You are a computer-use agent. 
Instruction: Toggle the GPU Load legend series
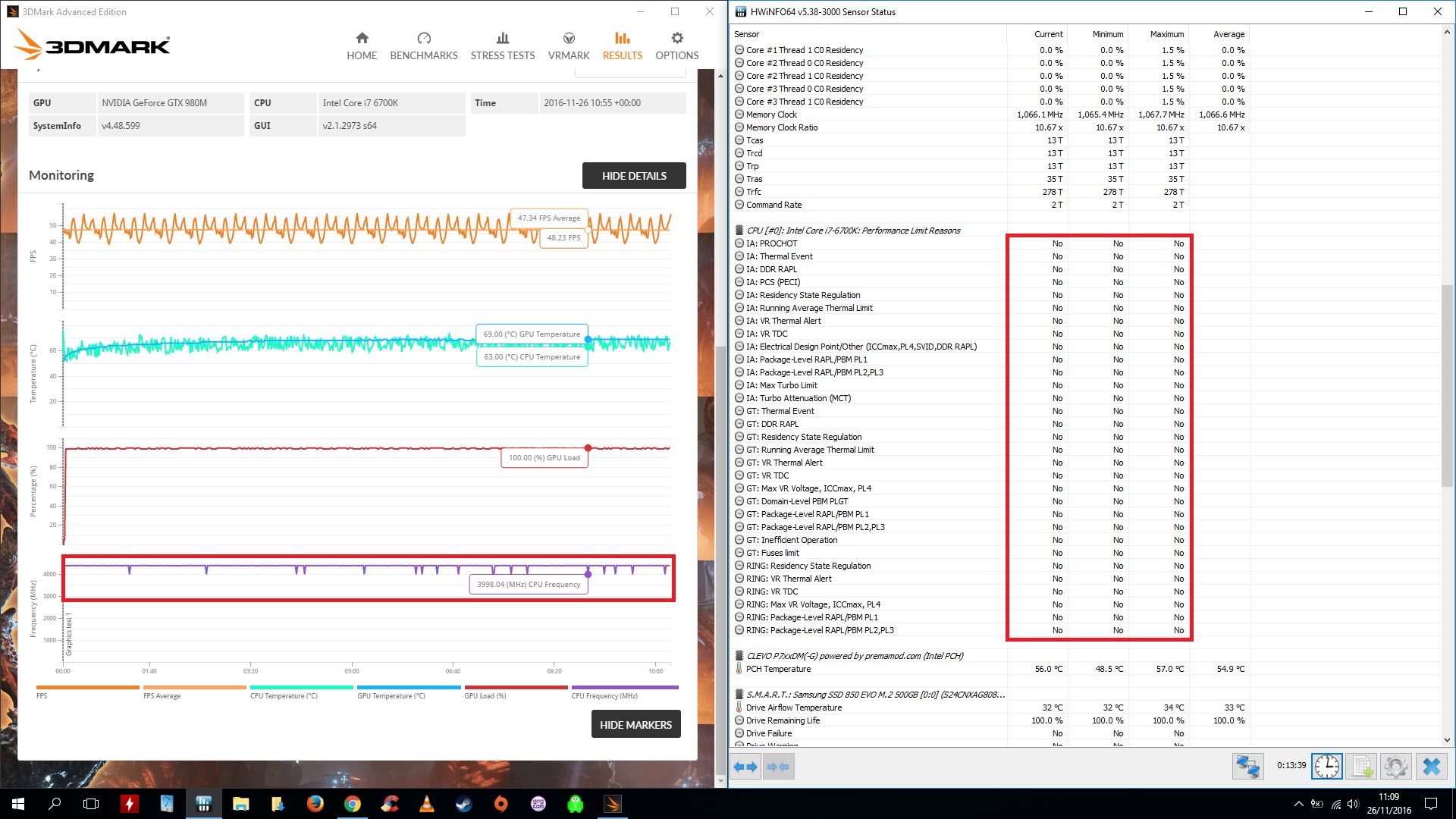point(516,692)
